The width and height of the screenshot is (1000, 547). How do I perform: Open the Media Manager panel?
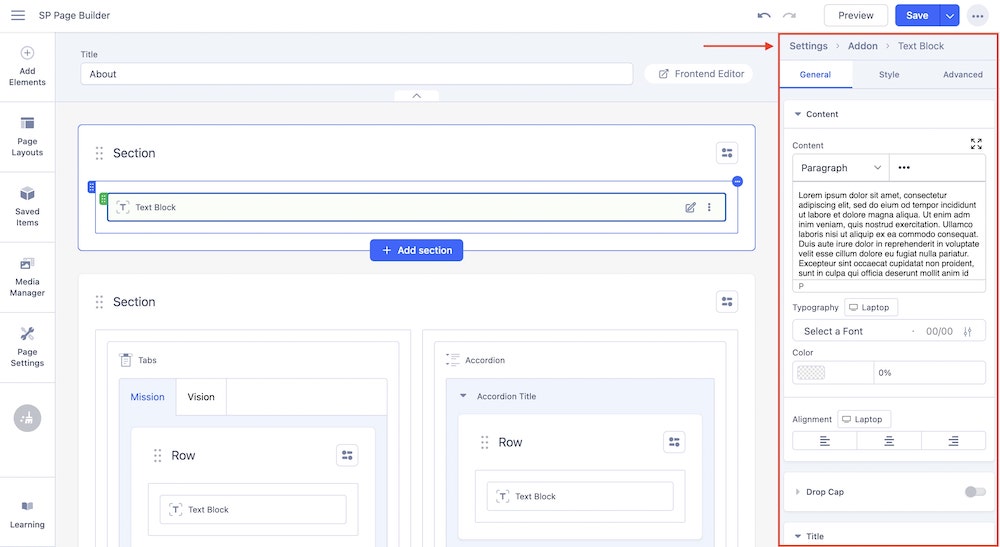(x=27, y=277)
